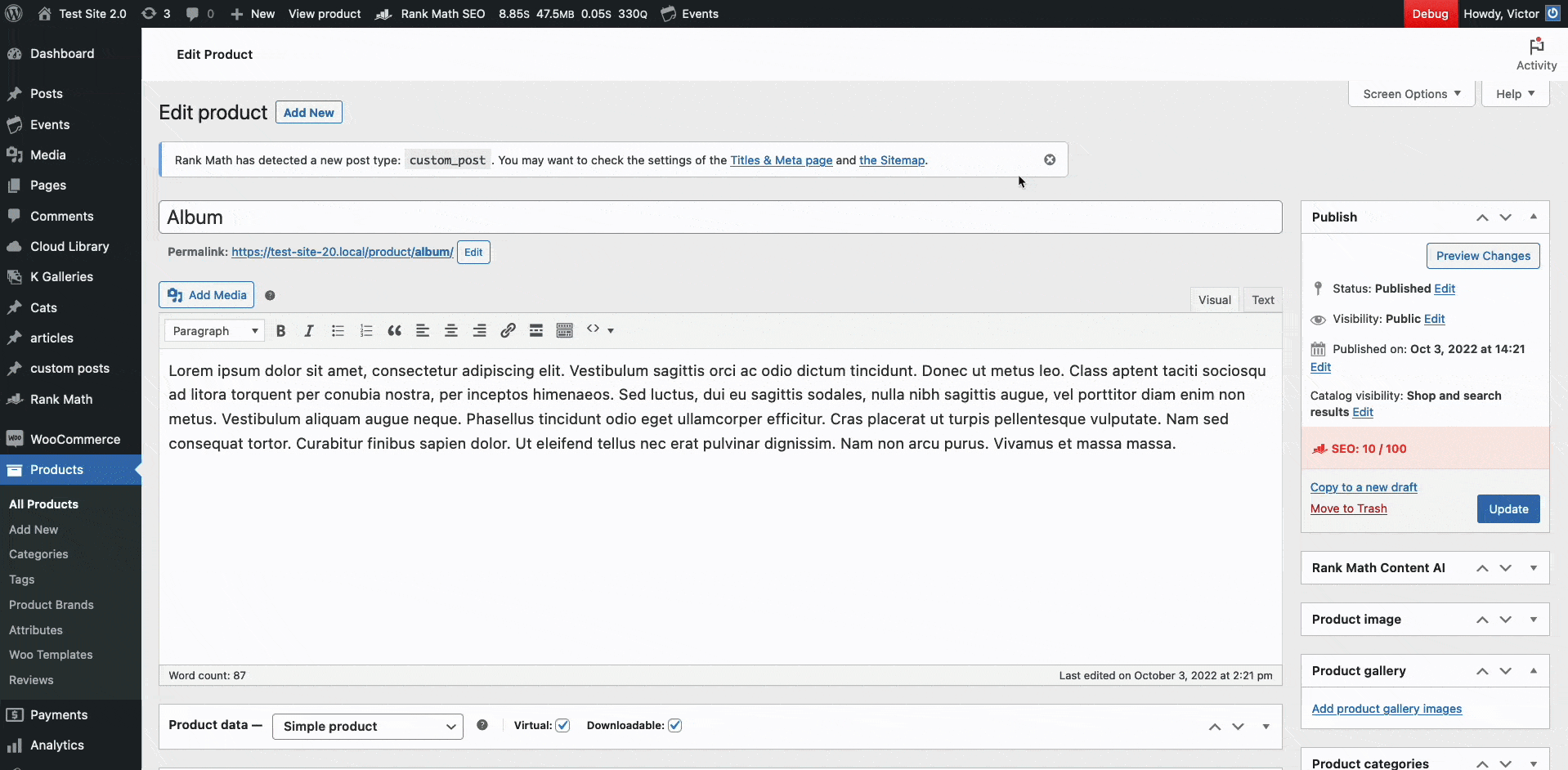
Task: Uncheck the Downloadable checkbox
Action: click(x=674, y=725)
